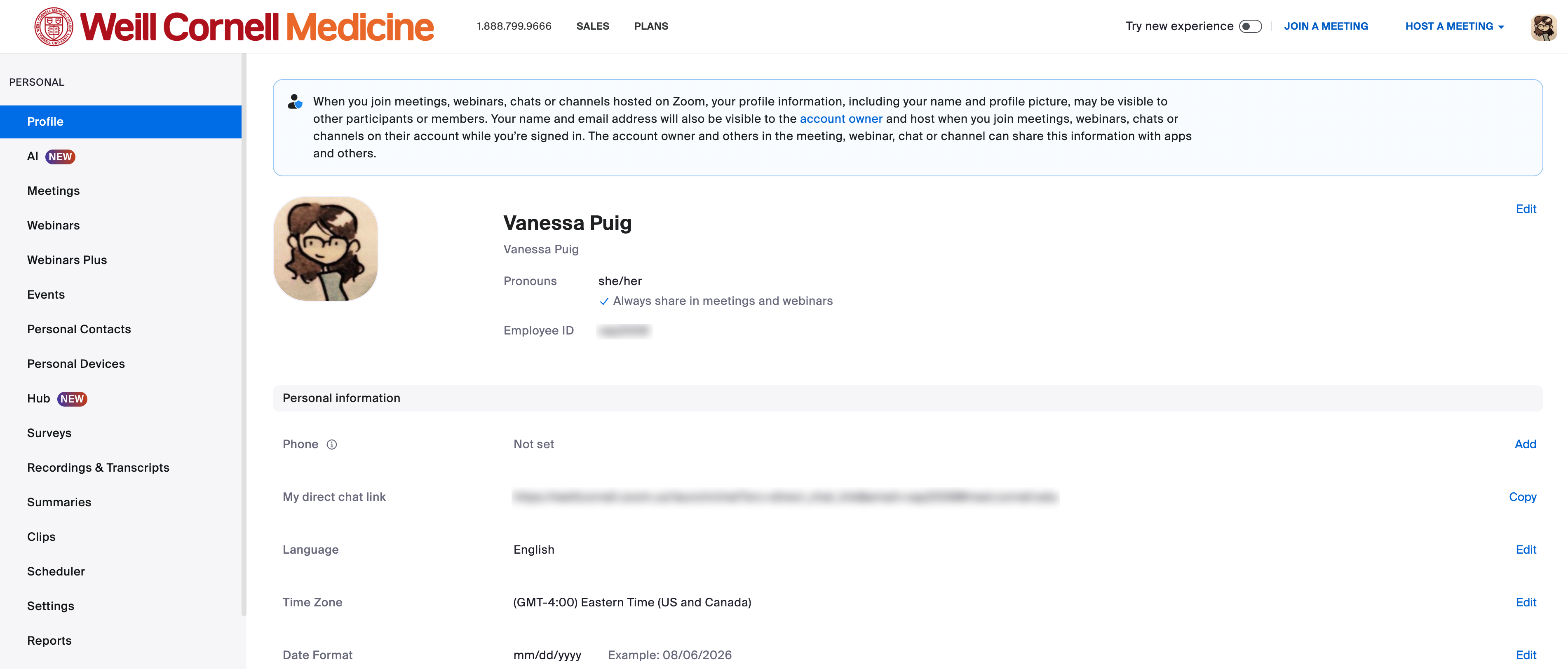Open the Profile sidebar item

(x=120, y=122)
